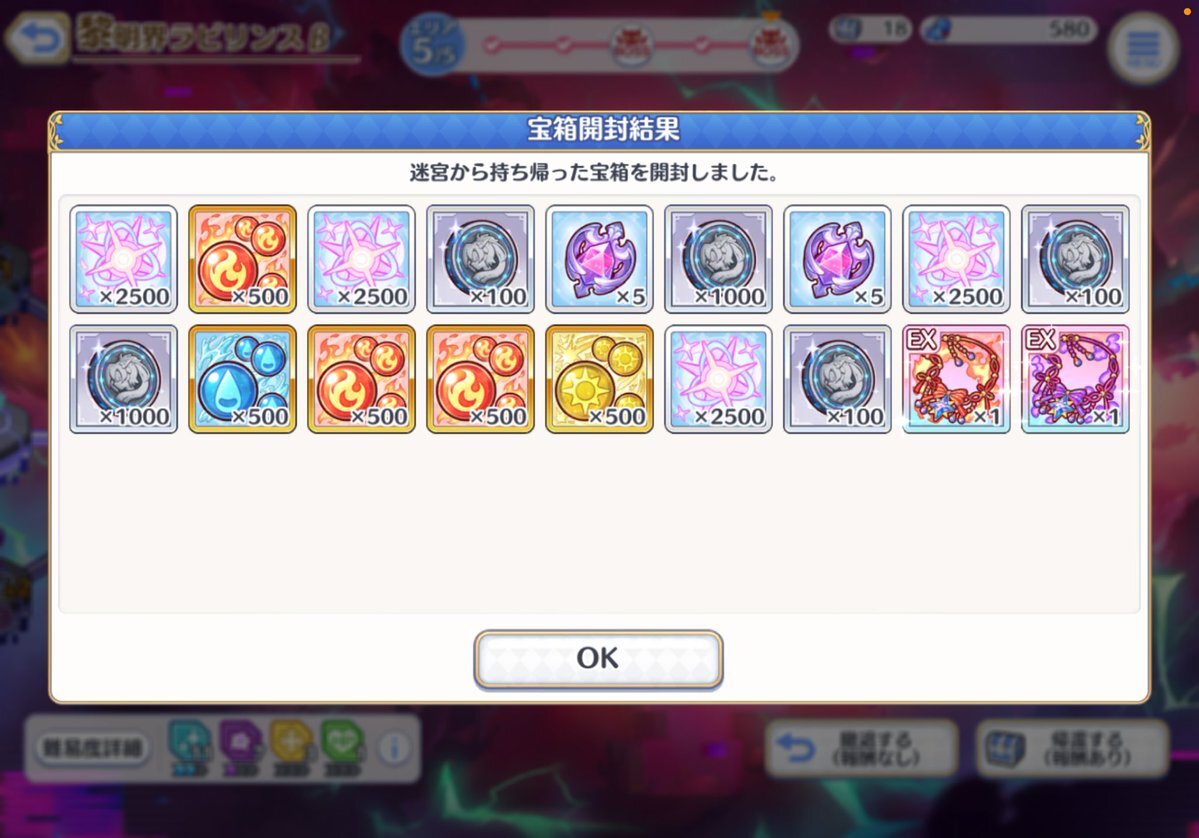Tap the last silver coin x100 in top row

coord(1075,259)
